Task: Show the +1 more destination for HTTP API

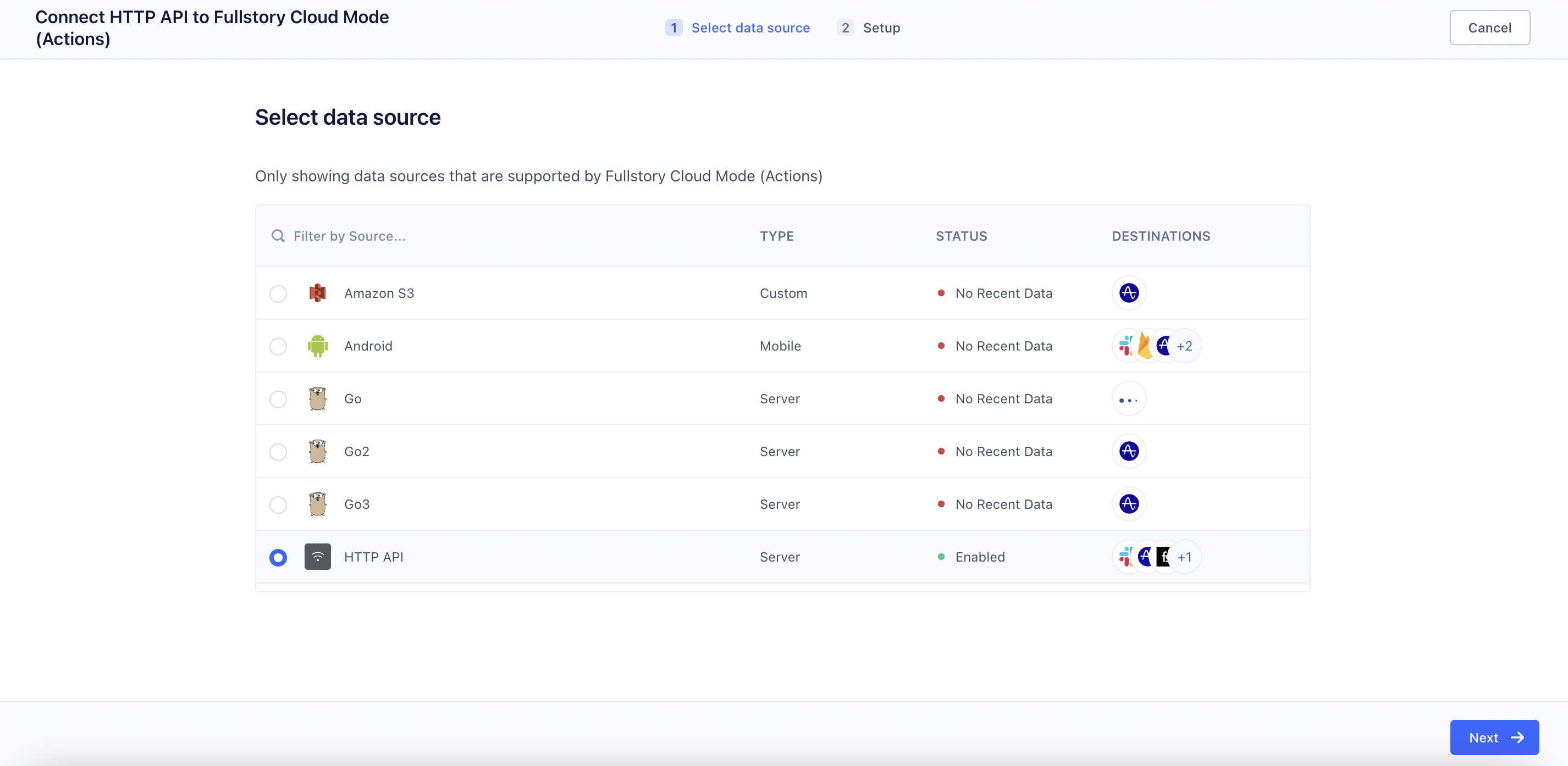Action: pos(1184,557)
